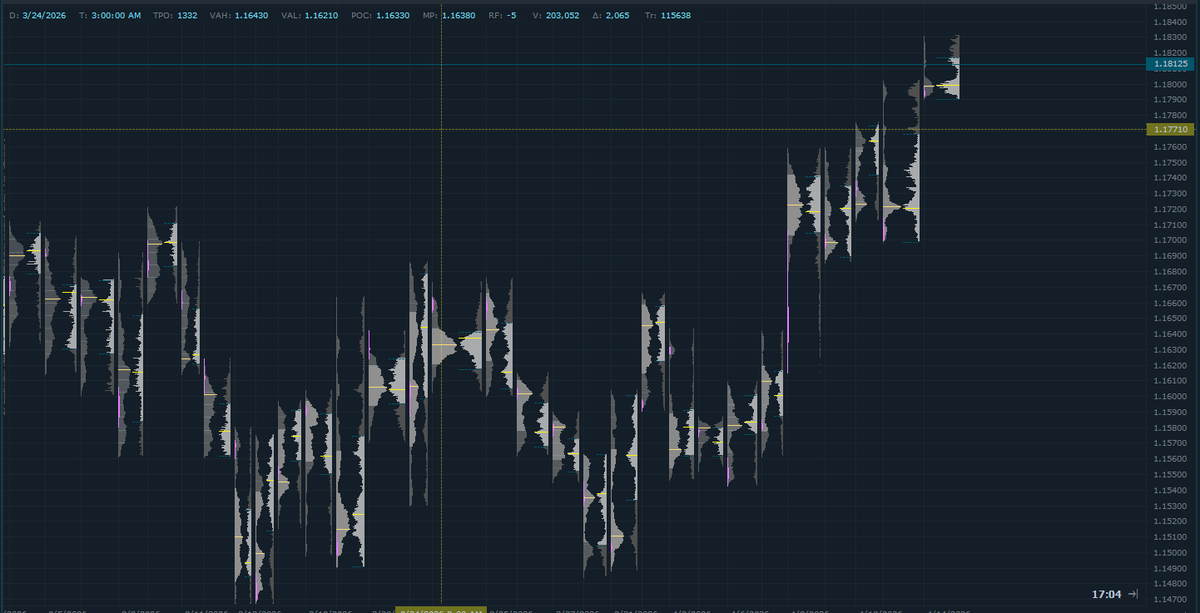Click the highlighted crosshair date label on the time axis
Image resolution: width=1200 pixels, height=613 pixels.
tap(442, 609)
